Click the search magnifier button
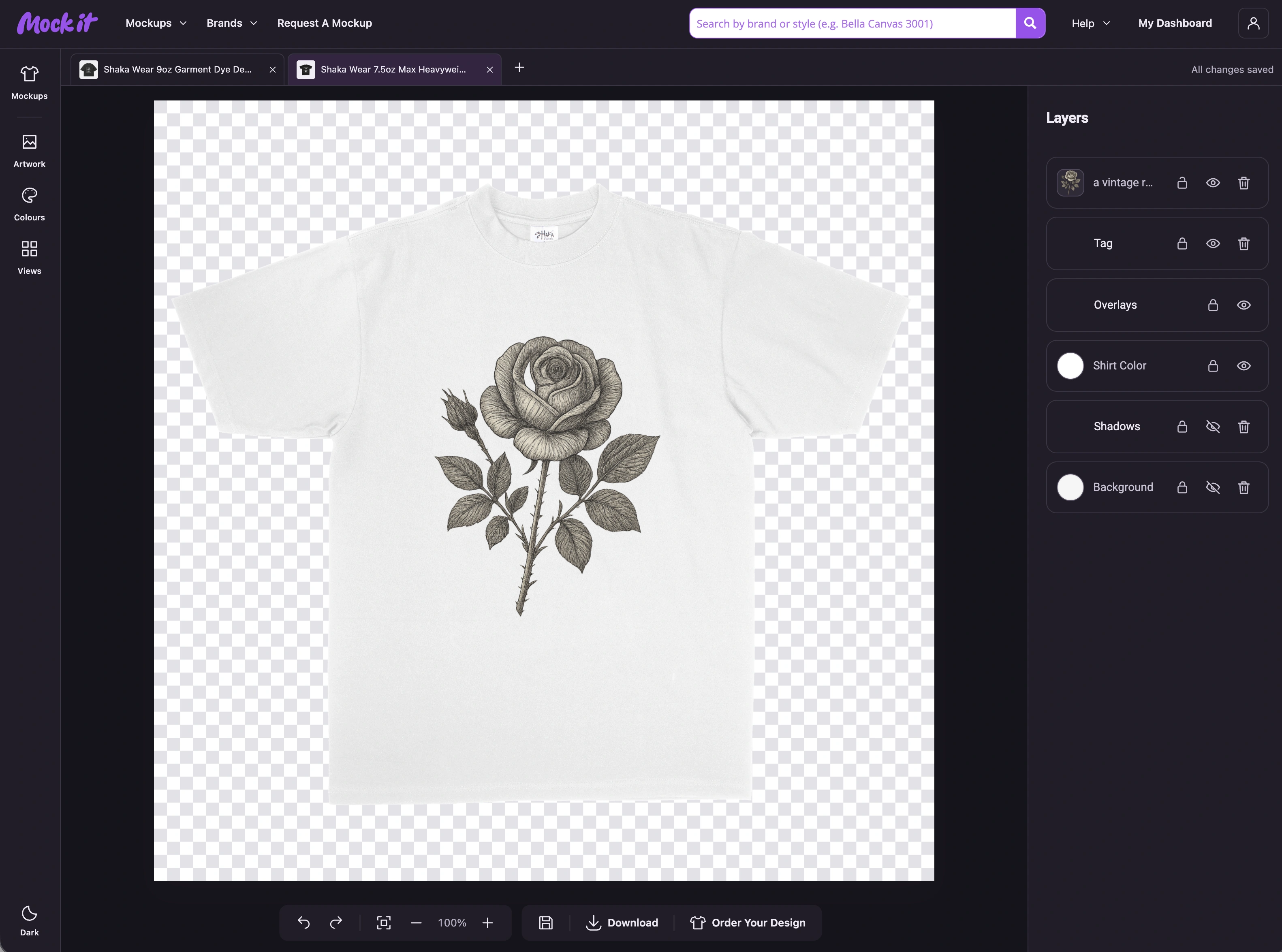Viewport: 1282px width, 952px height. [x=1030, y=23]
